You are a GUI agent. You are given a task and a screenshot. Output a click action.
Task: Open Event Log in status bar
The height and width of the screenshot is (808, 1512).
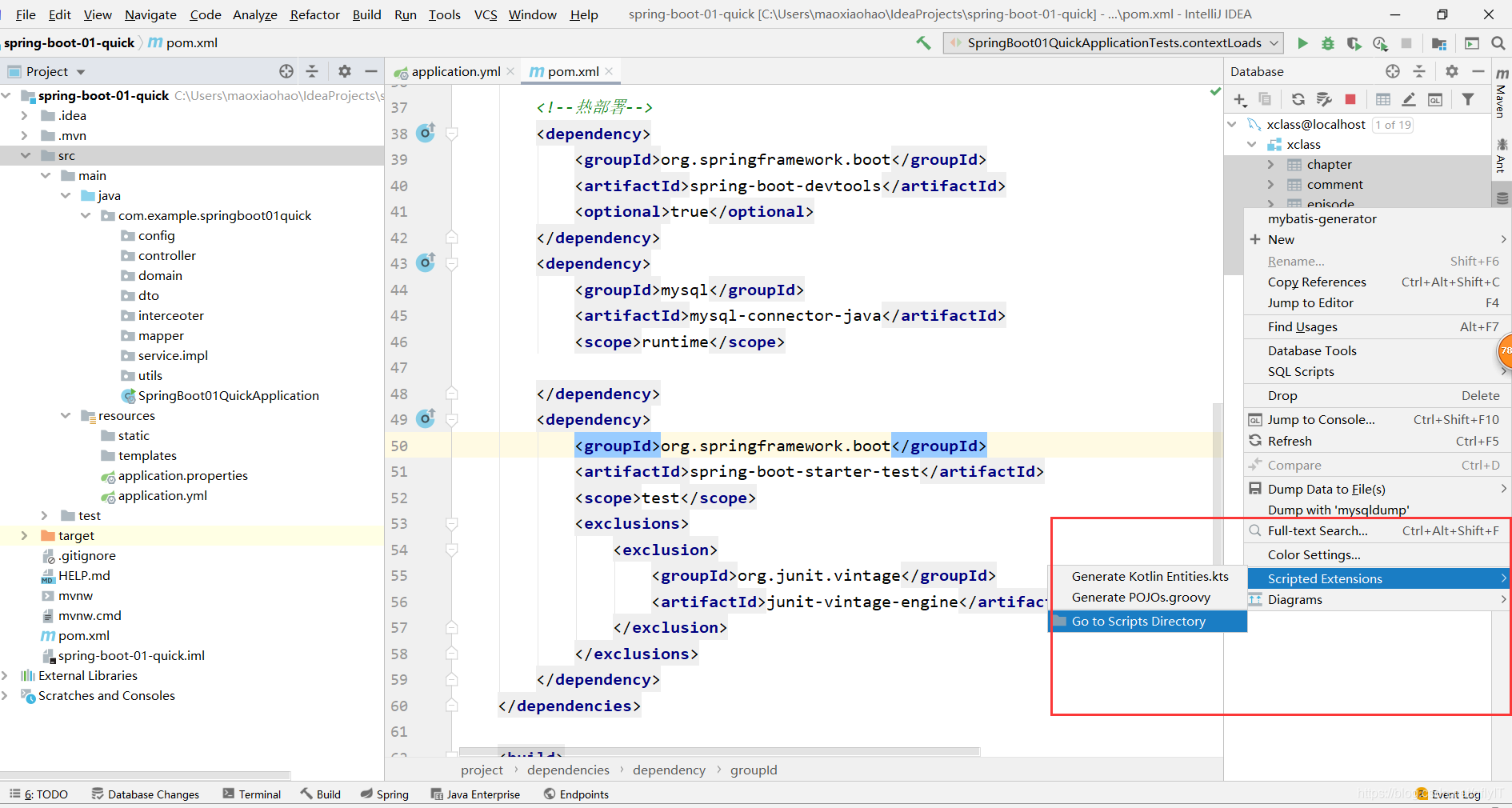(x=1449, y=794)
